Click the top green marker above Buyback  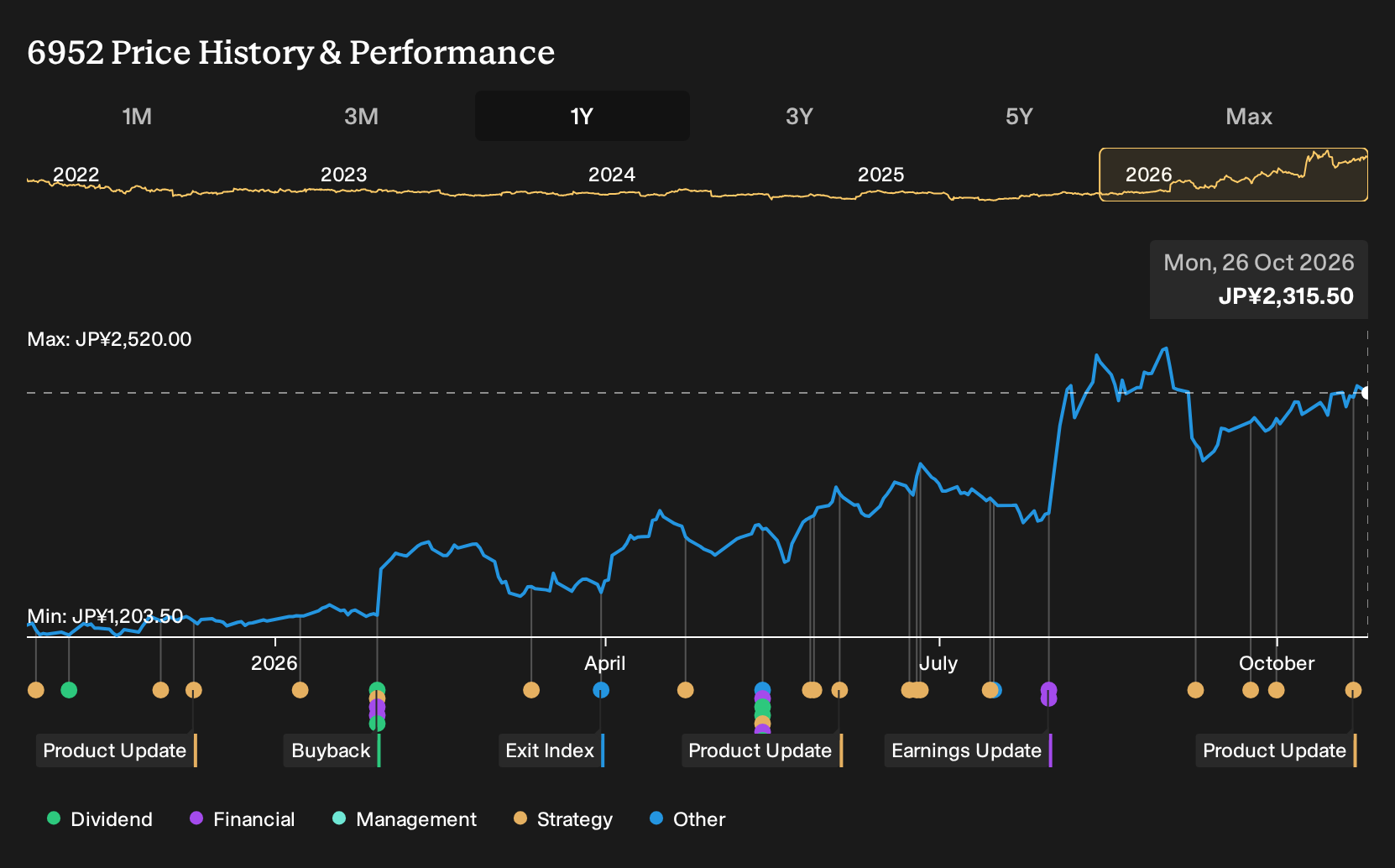point(377,690)
